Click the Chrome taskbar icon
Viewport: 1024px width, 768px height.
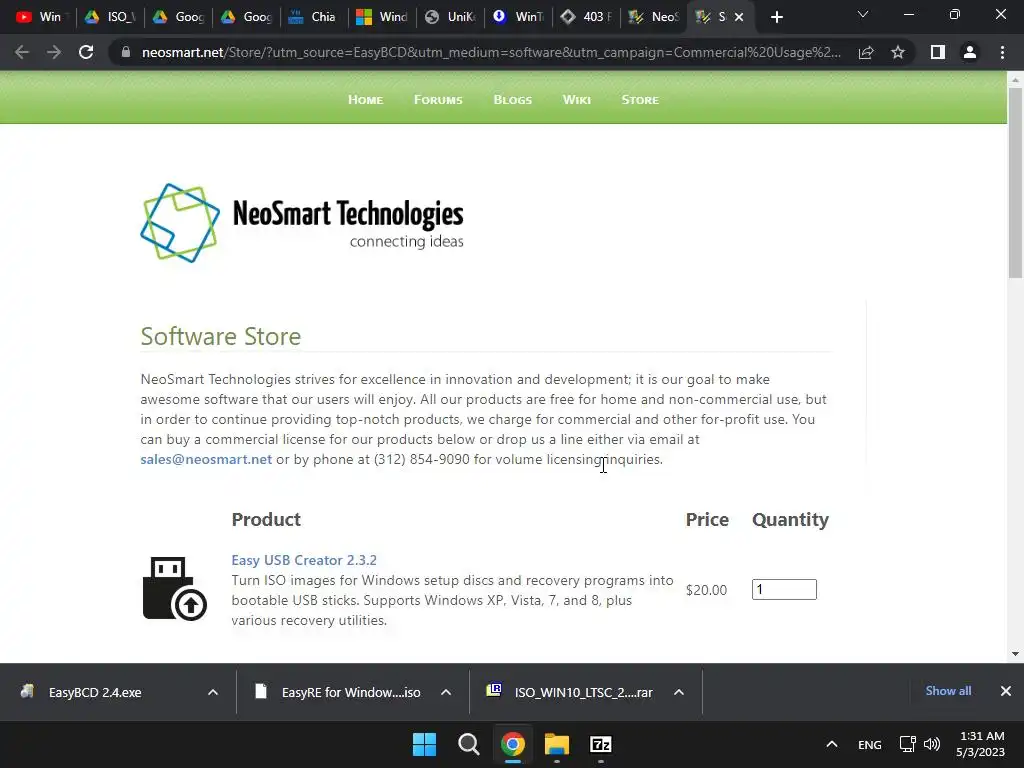(513, 744)
